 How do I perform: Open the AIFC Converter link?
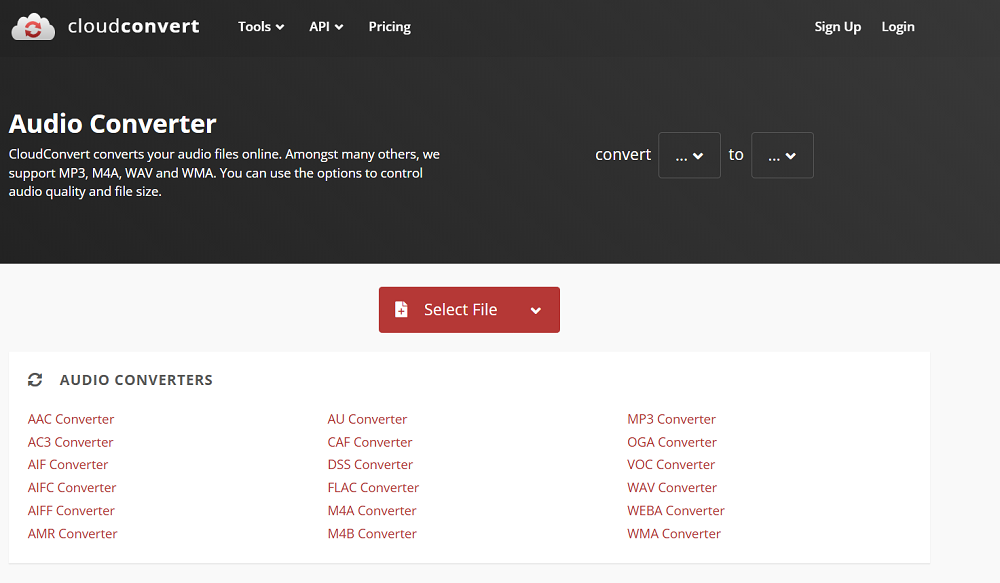[x=71, y=487]
